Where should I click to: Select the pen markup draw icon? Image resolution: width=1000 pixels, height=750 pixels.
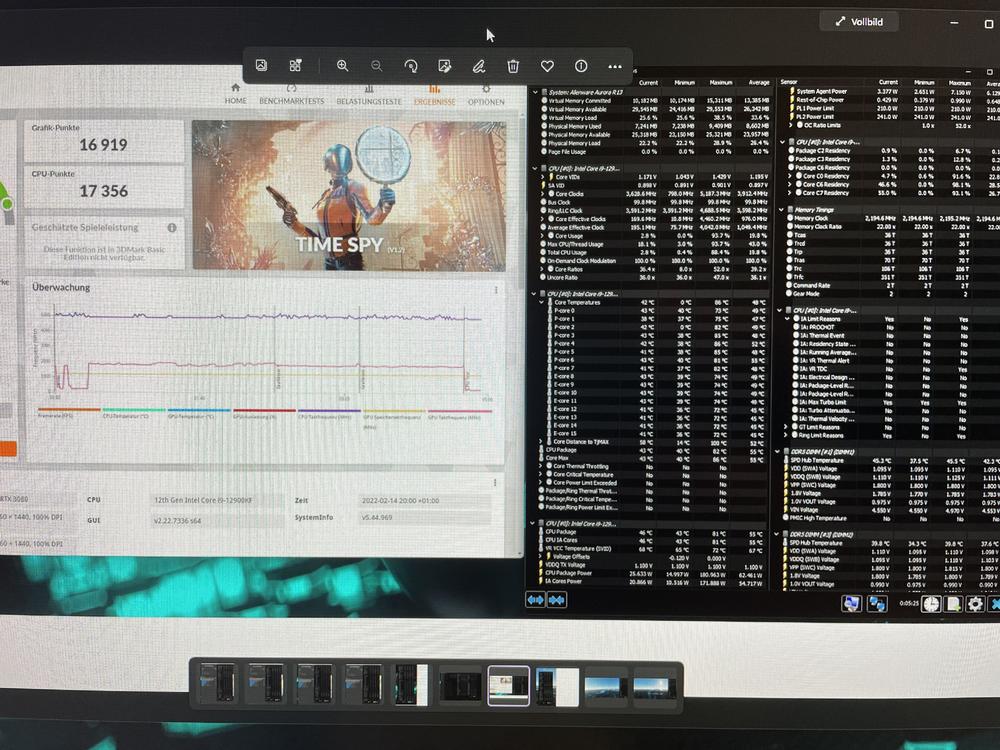click(479, 66)
